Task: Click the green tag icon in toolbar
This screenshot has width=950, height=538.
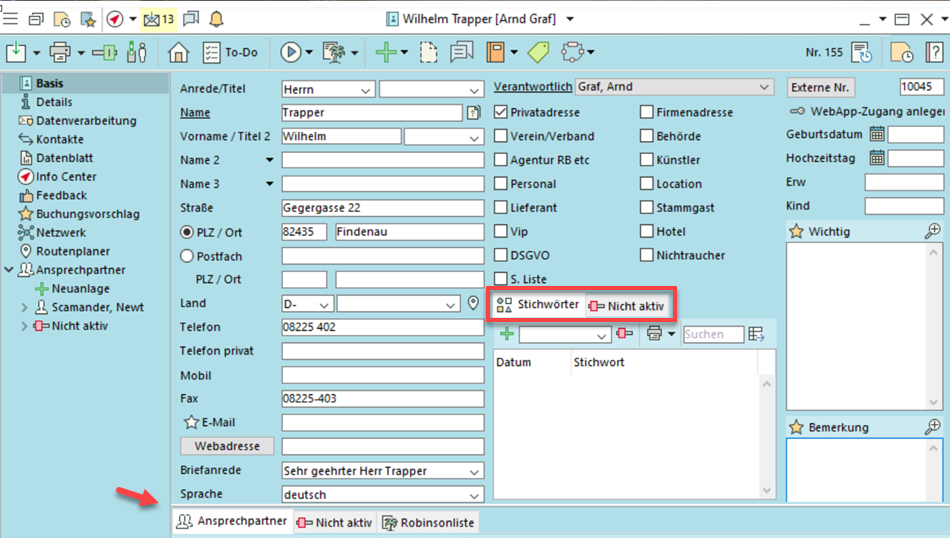Action: tap(538, 52)
